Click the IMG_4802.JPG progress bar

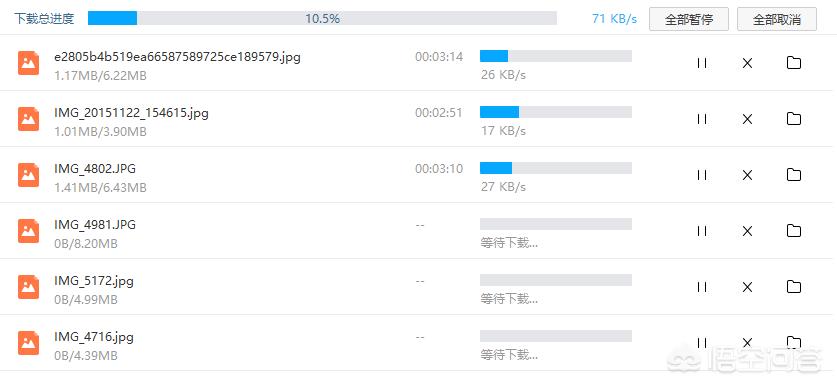[x=556, y=168]
